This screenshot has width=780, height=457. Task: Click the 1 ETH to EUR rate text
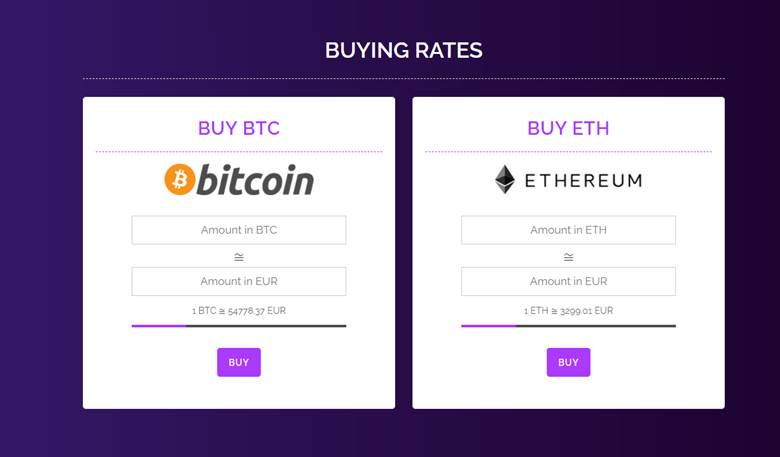pyautogui.click(x=568, y=311)
